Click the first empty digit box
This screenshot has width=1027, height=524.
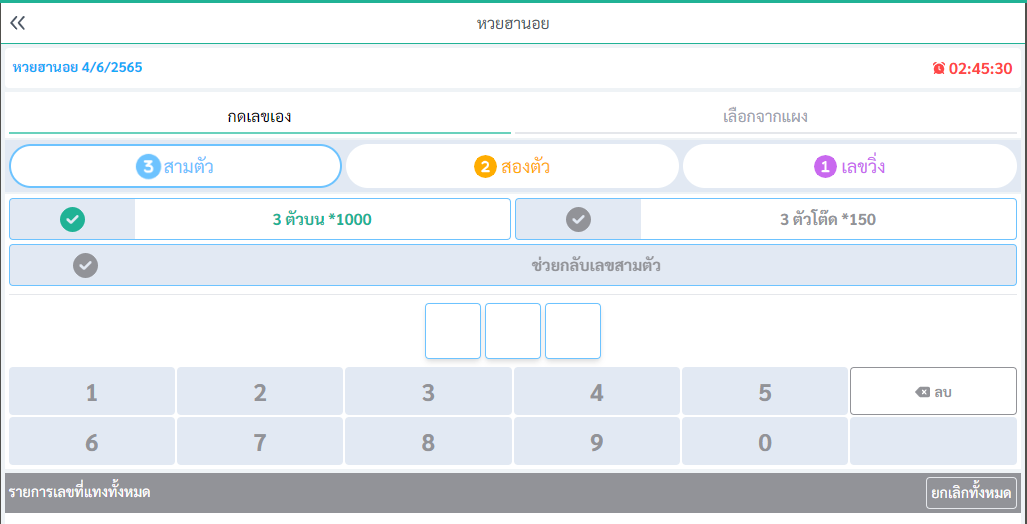453,331
